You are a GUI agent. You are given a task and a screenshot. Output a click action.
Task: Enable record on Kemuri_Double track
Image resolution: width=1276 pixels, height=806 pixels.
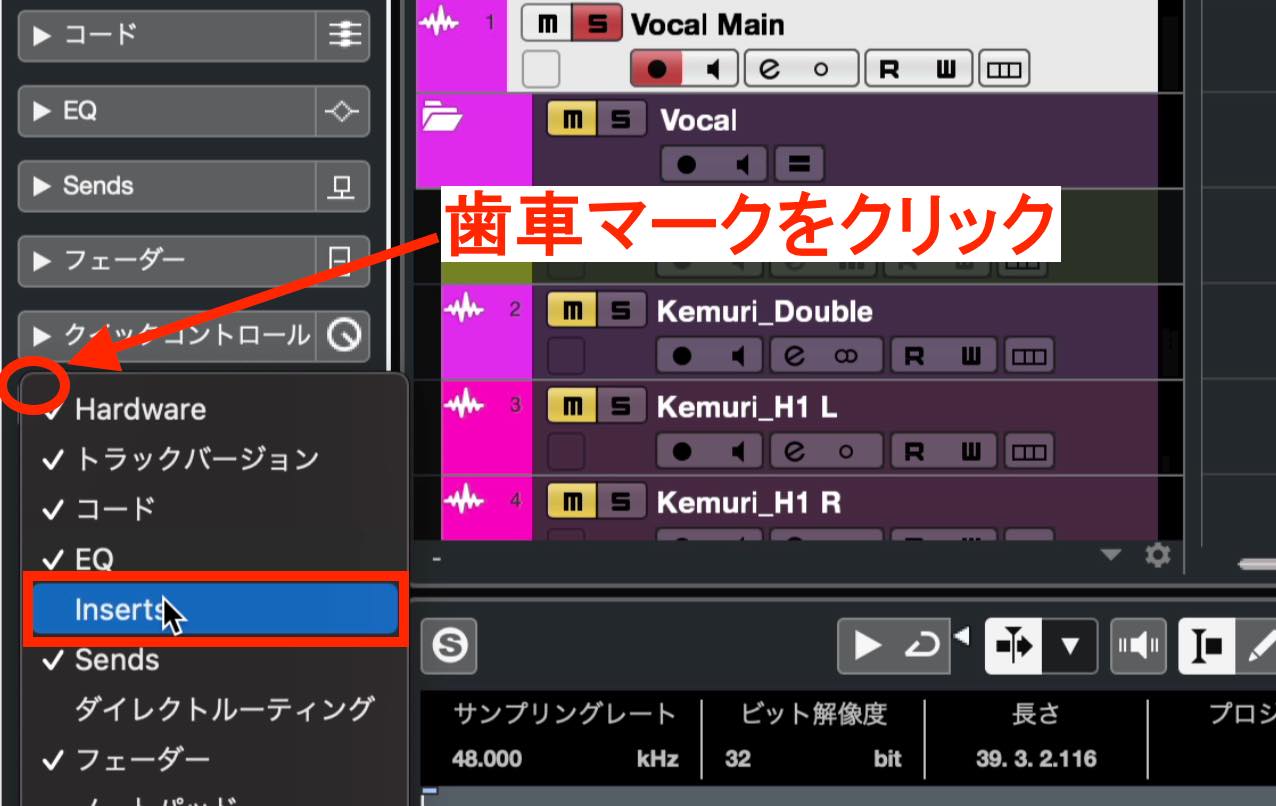pyautogui.click(x=682, y=356)
